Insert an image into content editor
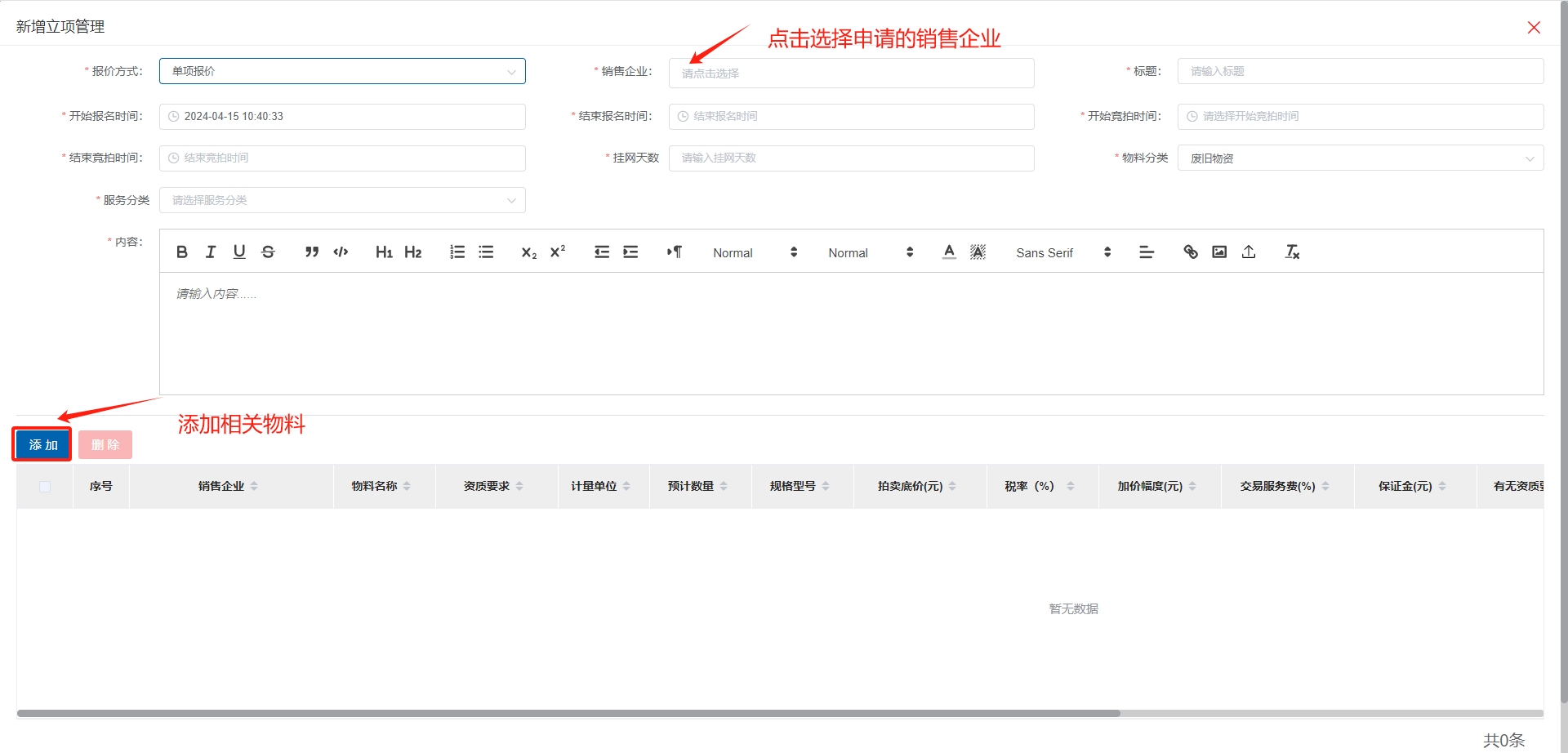The width and height of the screenshot is (1568, 753). [1219, 252]
